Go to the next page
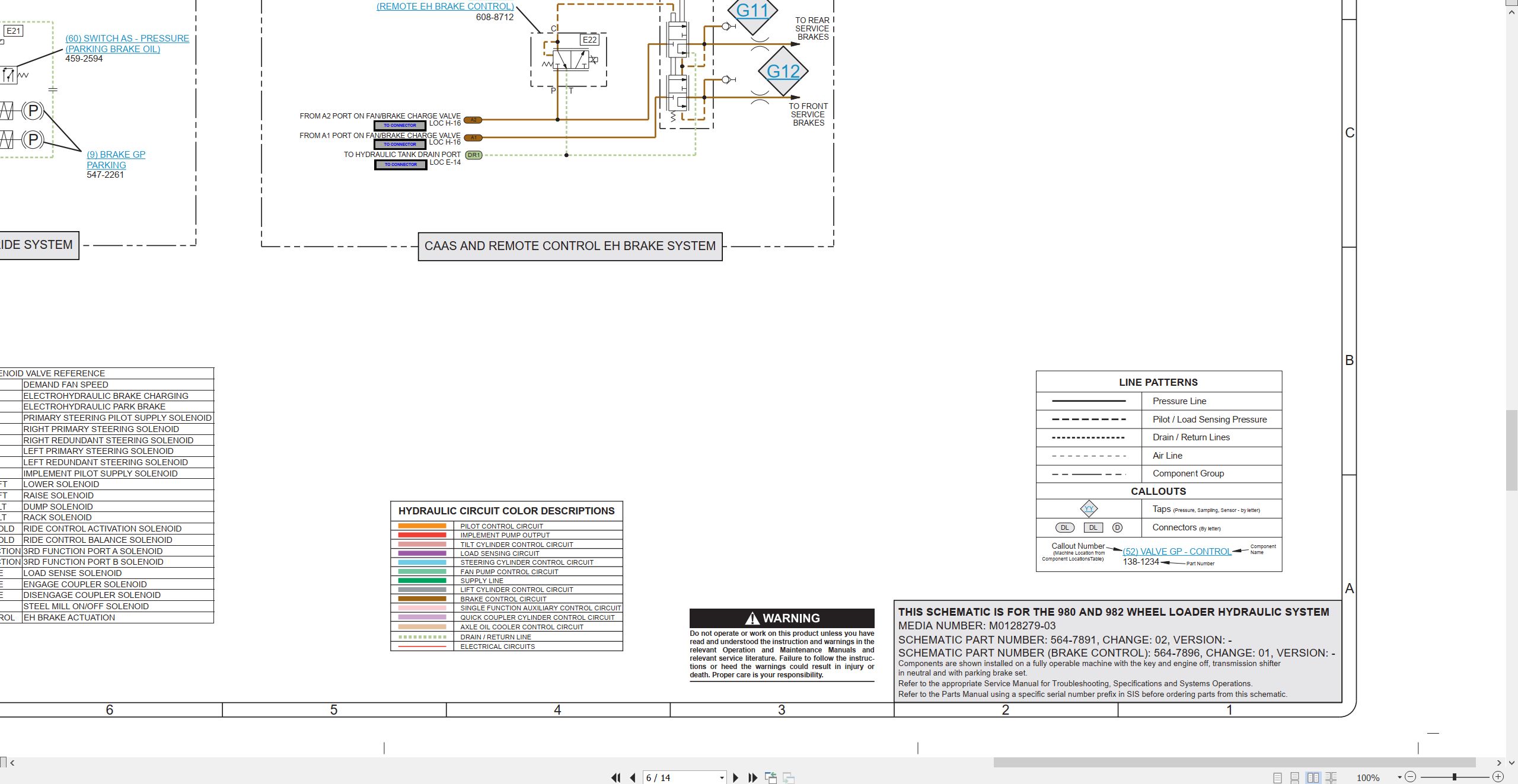 [x=736, y=777]
